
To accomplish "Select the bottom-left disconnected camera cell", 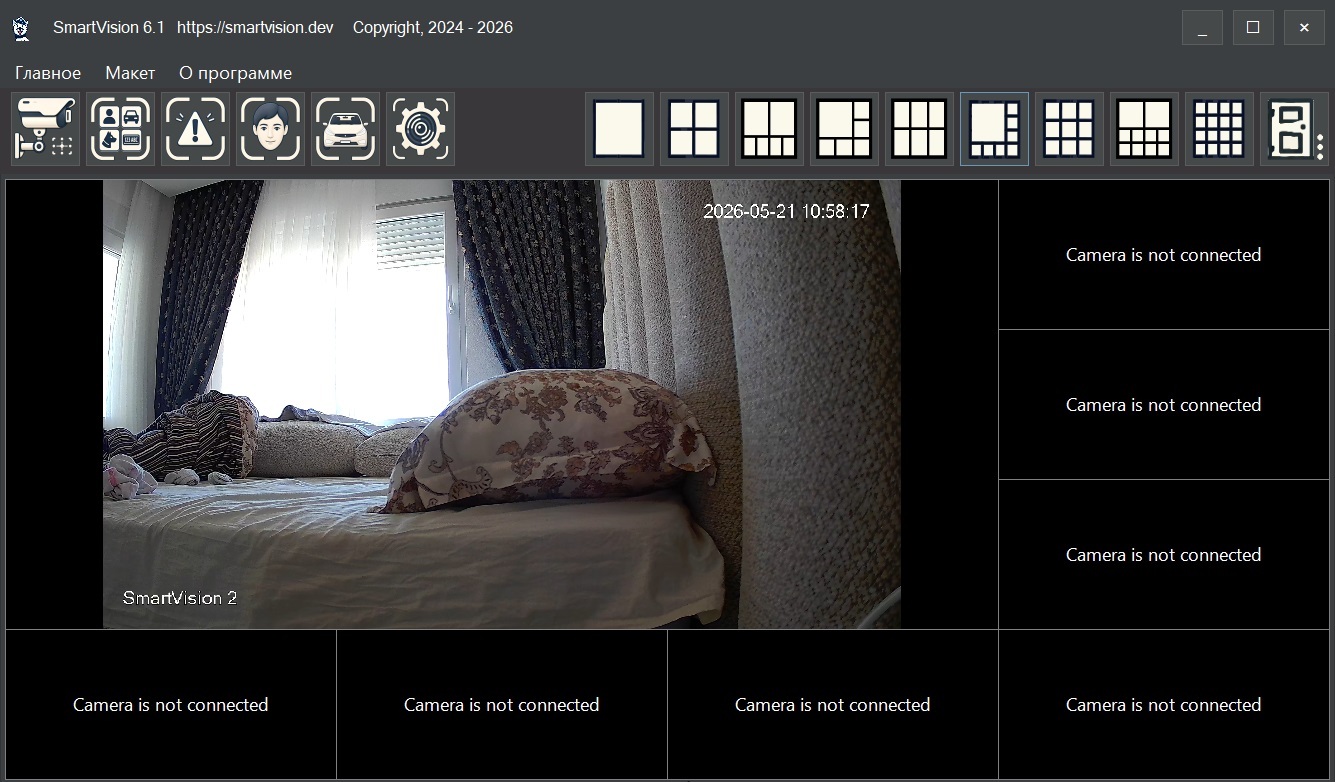I will [x=171, y=705].
